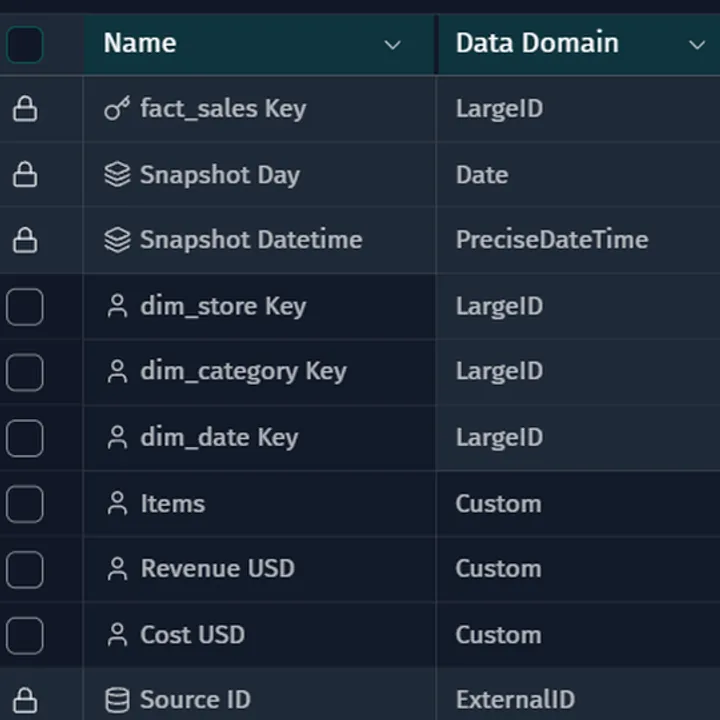This screenshot has height=720, width=720.
Task: Open the Data Domain column dropdown chevron
Action: pos(697,45)
